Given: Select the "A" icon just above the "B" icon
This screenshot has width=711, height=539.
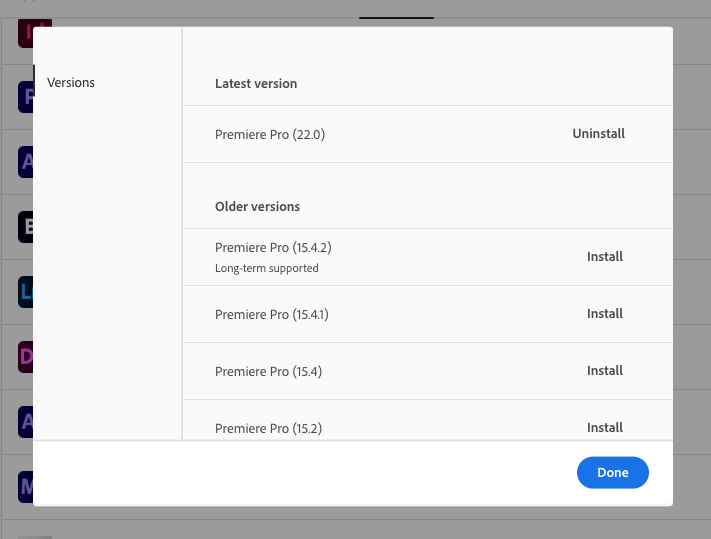Looking at the screenshot, I should click(x=26, y=161).
